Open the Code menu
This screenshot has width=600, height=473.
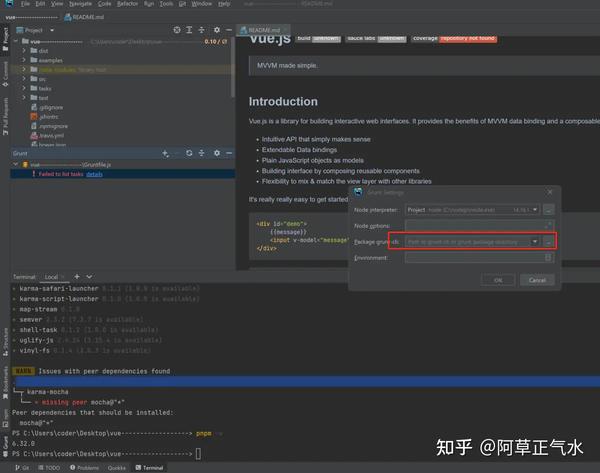click(x=104, y=4)
